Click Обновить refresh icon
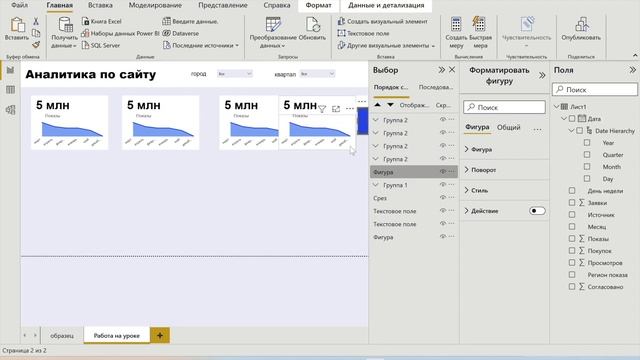640x360 pixels. 313,24
